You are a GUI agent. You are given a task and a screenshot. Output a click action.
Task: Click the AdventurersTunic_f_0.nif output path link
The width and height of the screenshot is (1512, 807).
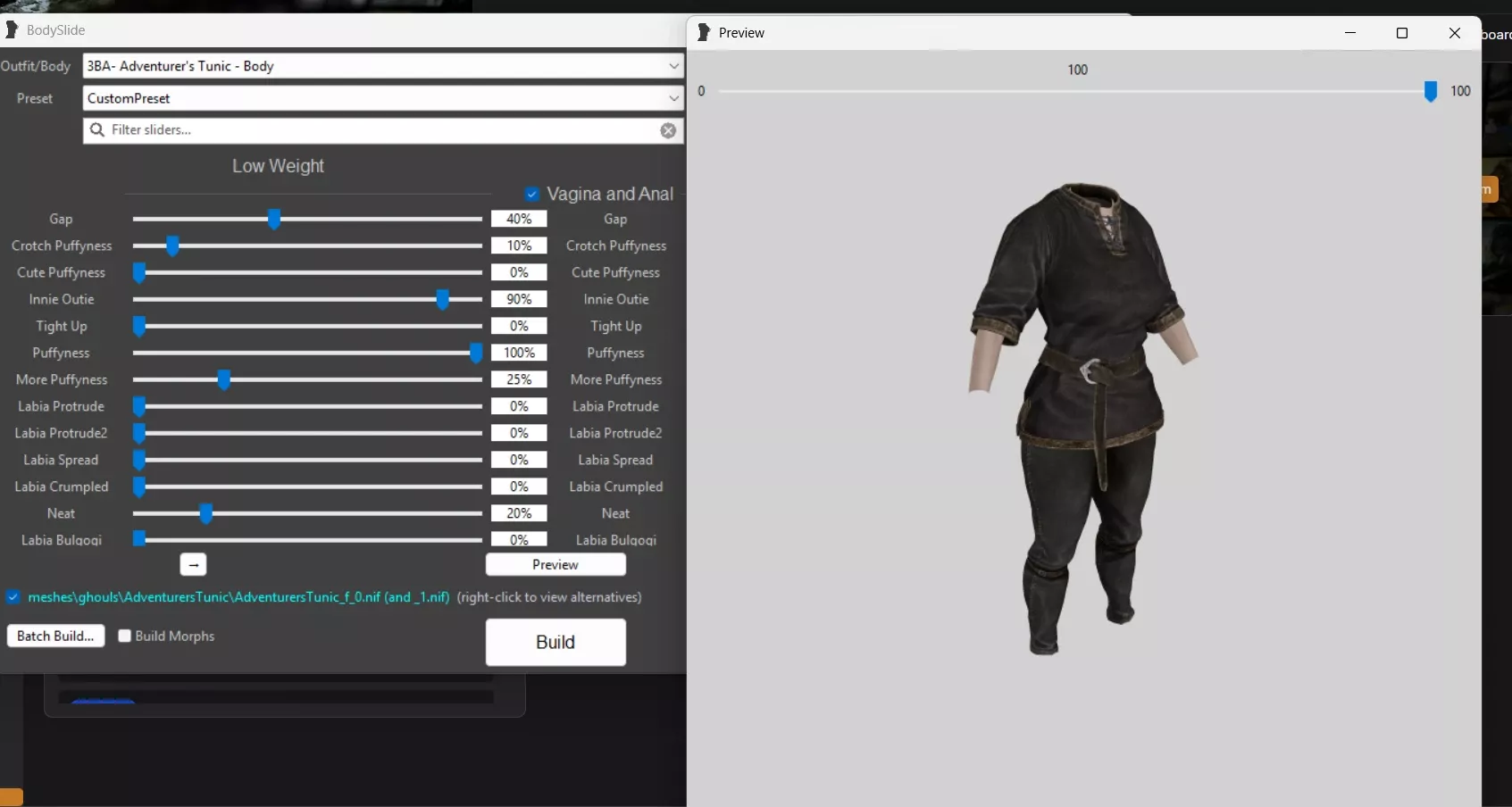238,597
